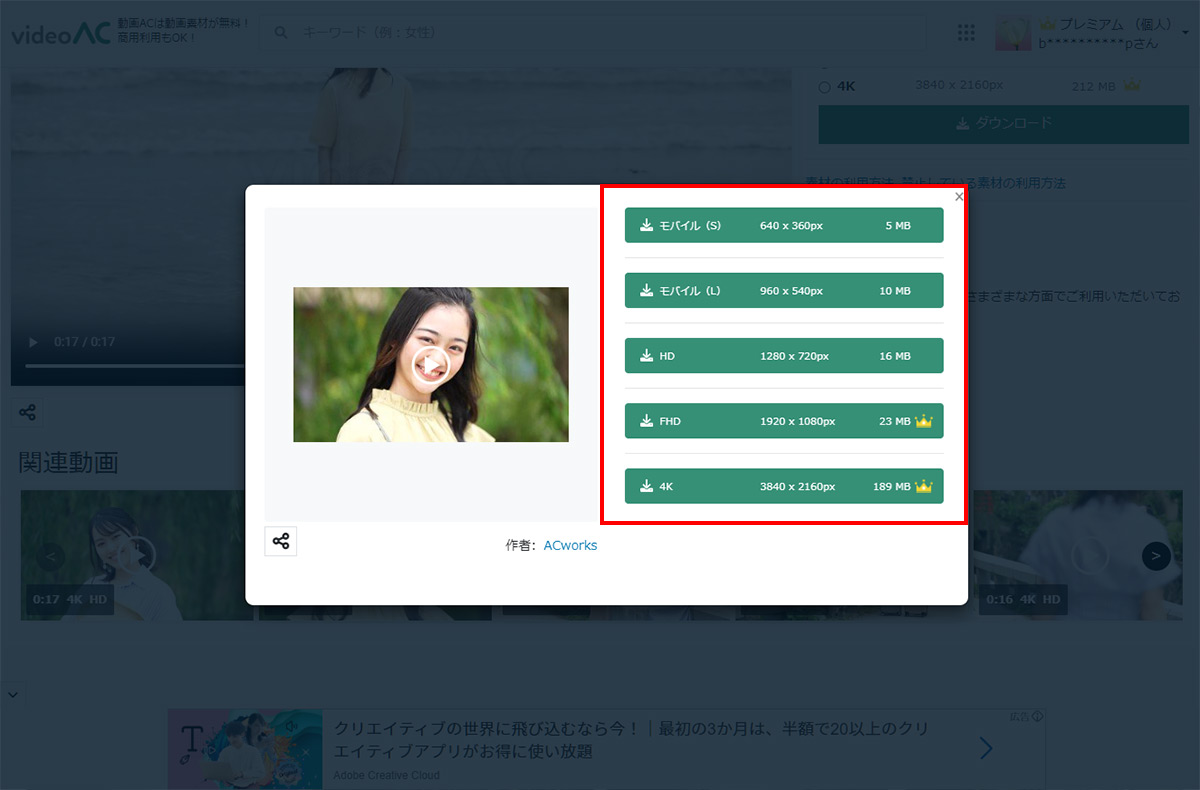Click the magnifier search icon
This screenshot has height=790, width=1200.
click(282, 33)
